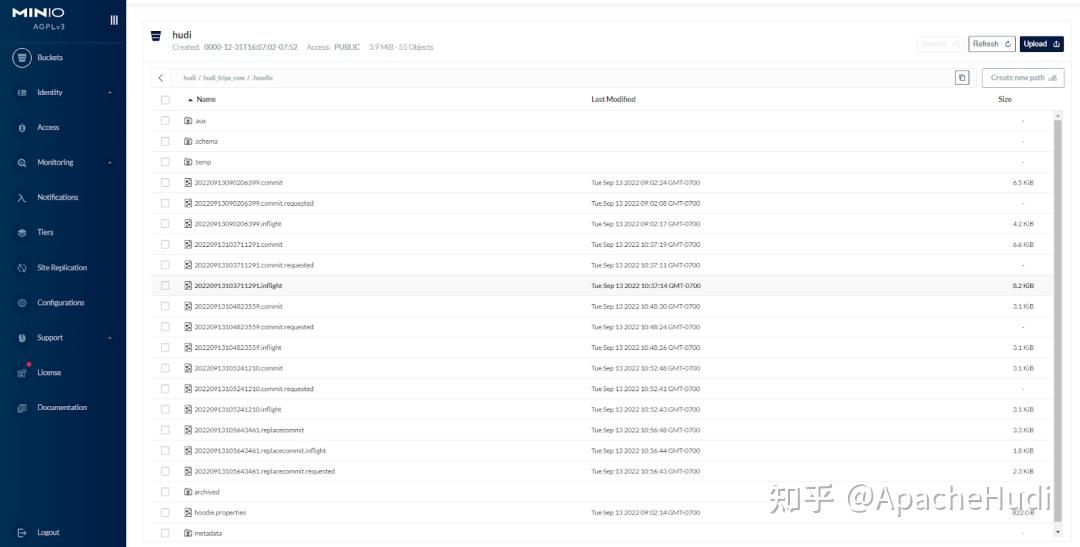
Task: Open 20220913103711291.commit.requested row
Action: coord(603,265)
